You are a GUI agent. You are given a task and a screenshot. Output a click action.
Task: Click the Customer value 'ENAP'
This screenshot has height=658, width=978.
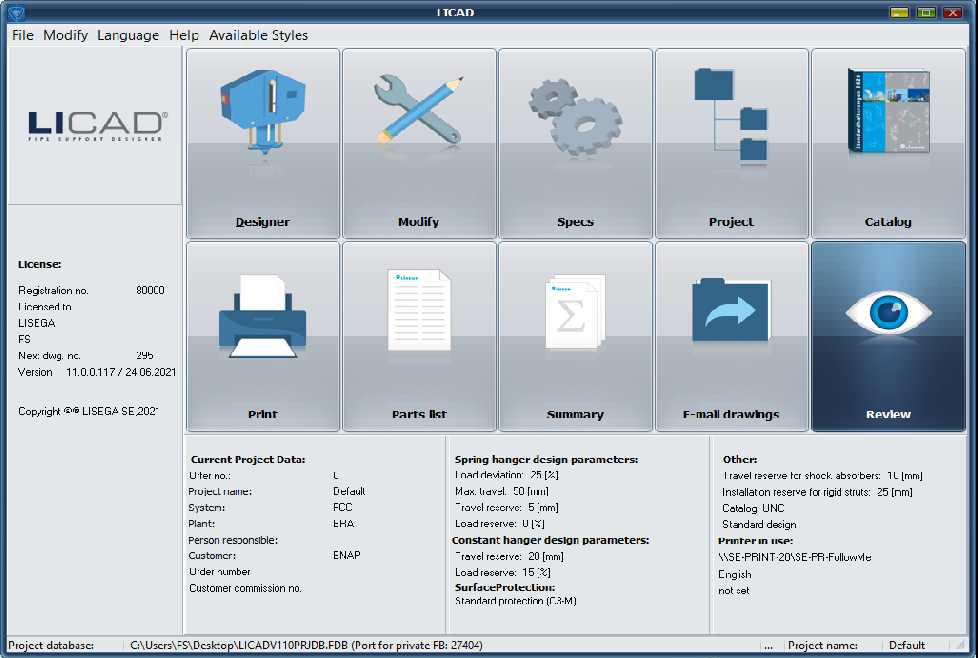point(346,555)
